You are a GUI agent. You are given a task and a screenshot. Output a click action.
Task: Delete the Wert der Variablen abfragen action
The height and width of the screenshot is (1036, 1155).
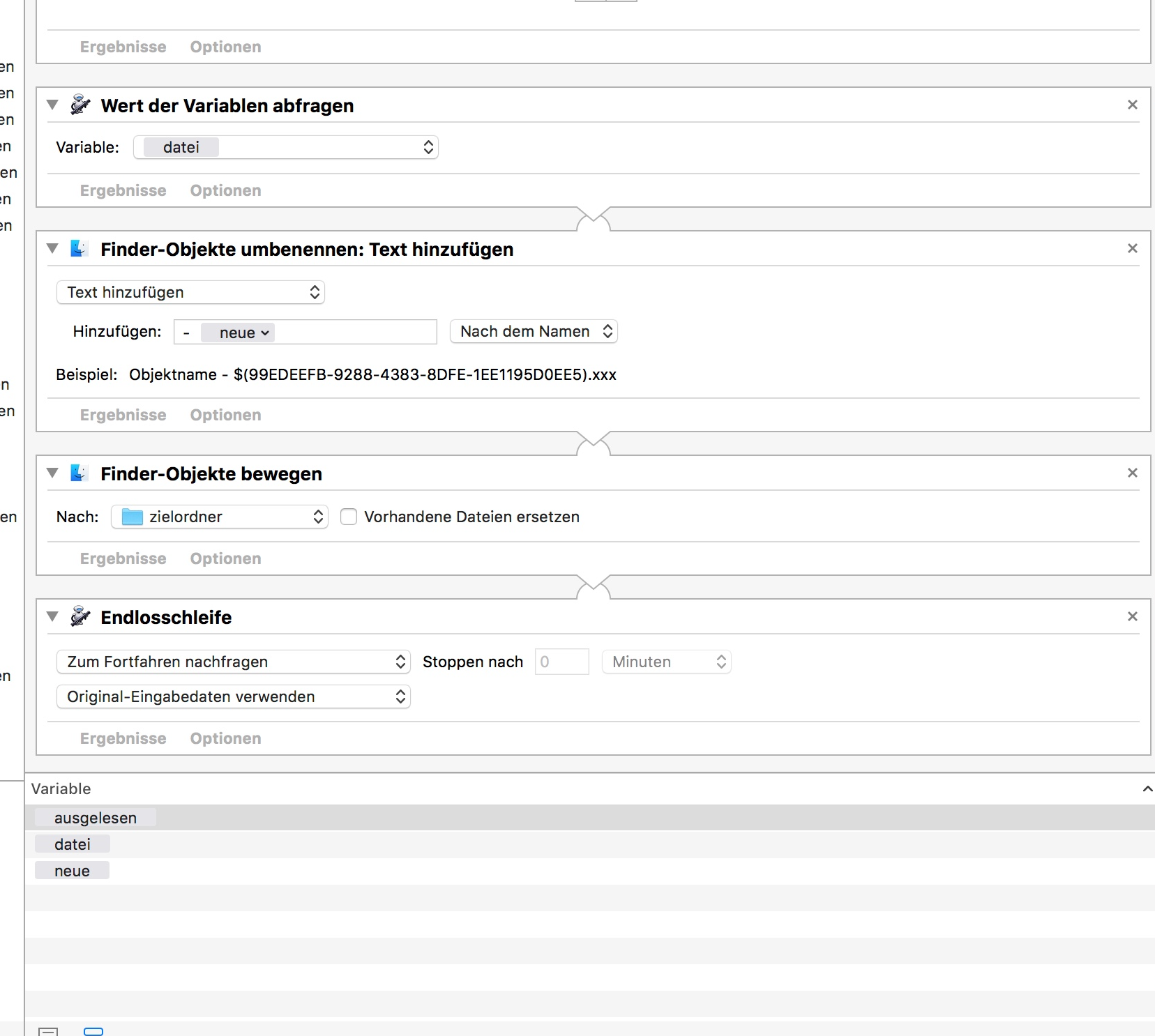pyautogui.click(x=1132, y=105)
